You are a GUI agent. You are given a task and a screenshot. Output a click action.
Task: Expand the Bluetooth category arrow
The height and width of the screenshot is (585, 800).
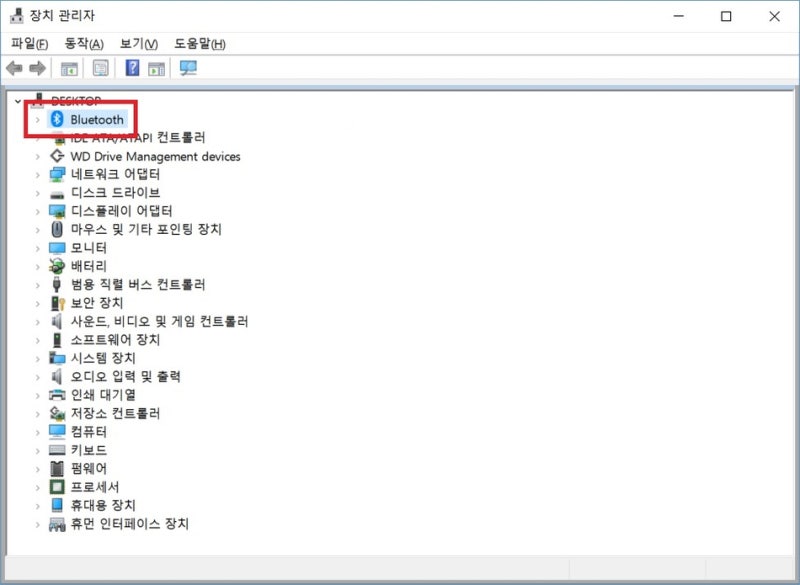pyautogui.click(x=37, y=120)
